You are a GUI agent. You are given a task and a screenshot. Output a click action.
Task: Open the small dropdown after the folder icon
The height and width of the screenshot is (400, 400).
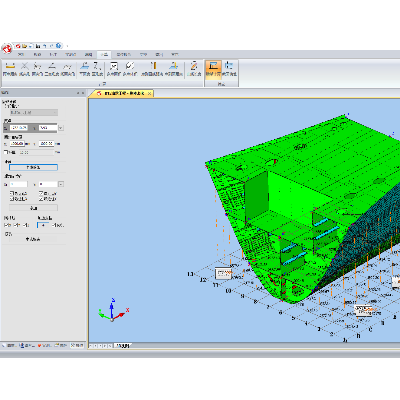click(x=31, y=46)
